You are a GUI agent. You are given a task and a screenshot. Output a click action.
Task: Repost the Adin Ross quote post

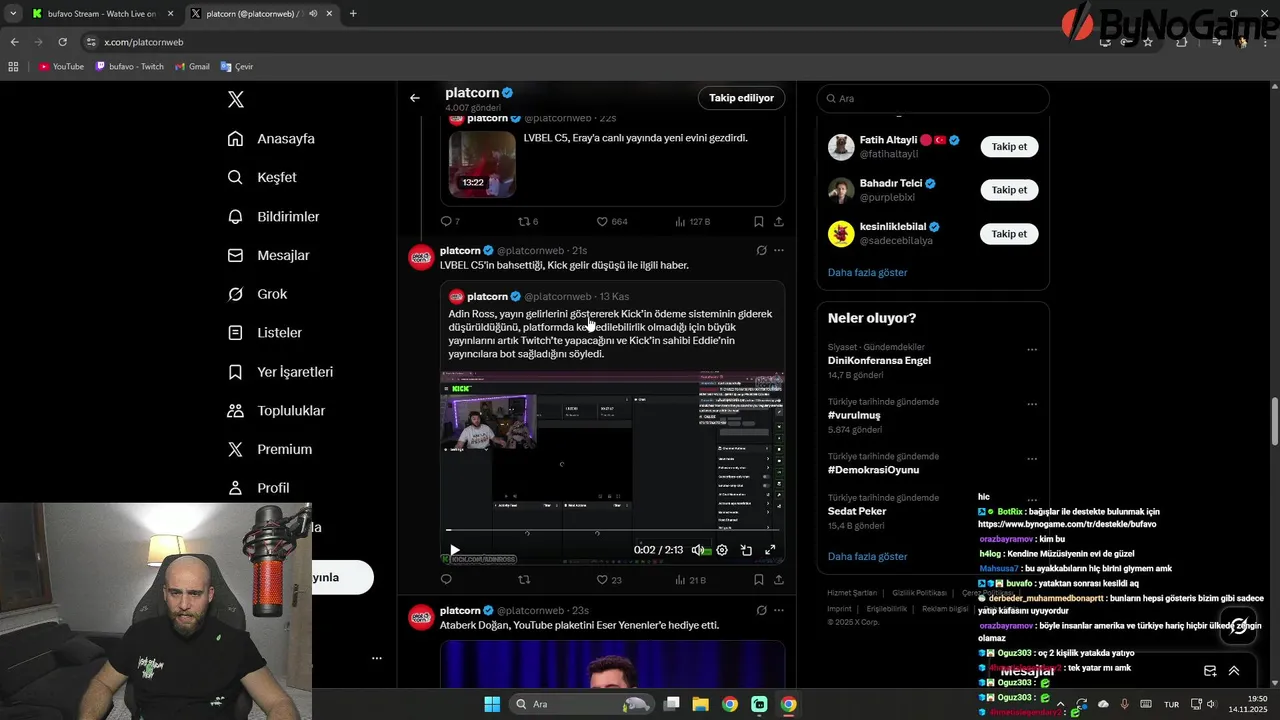pos(523,580)
